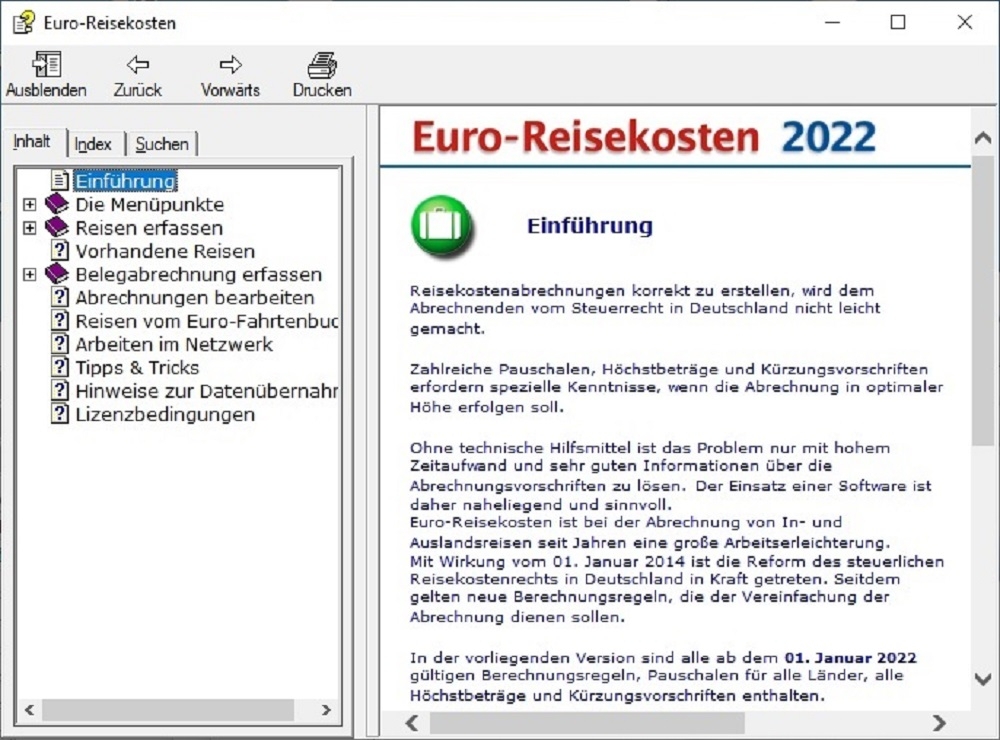Click the page icon beside Einführung
The image size is (1000, 740).
tap(59, 181)
